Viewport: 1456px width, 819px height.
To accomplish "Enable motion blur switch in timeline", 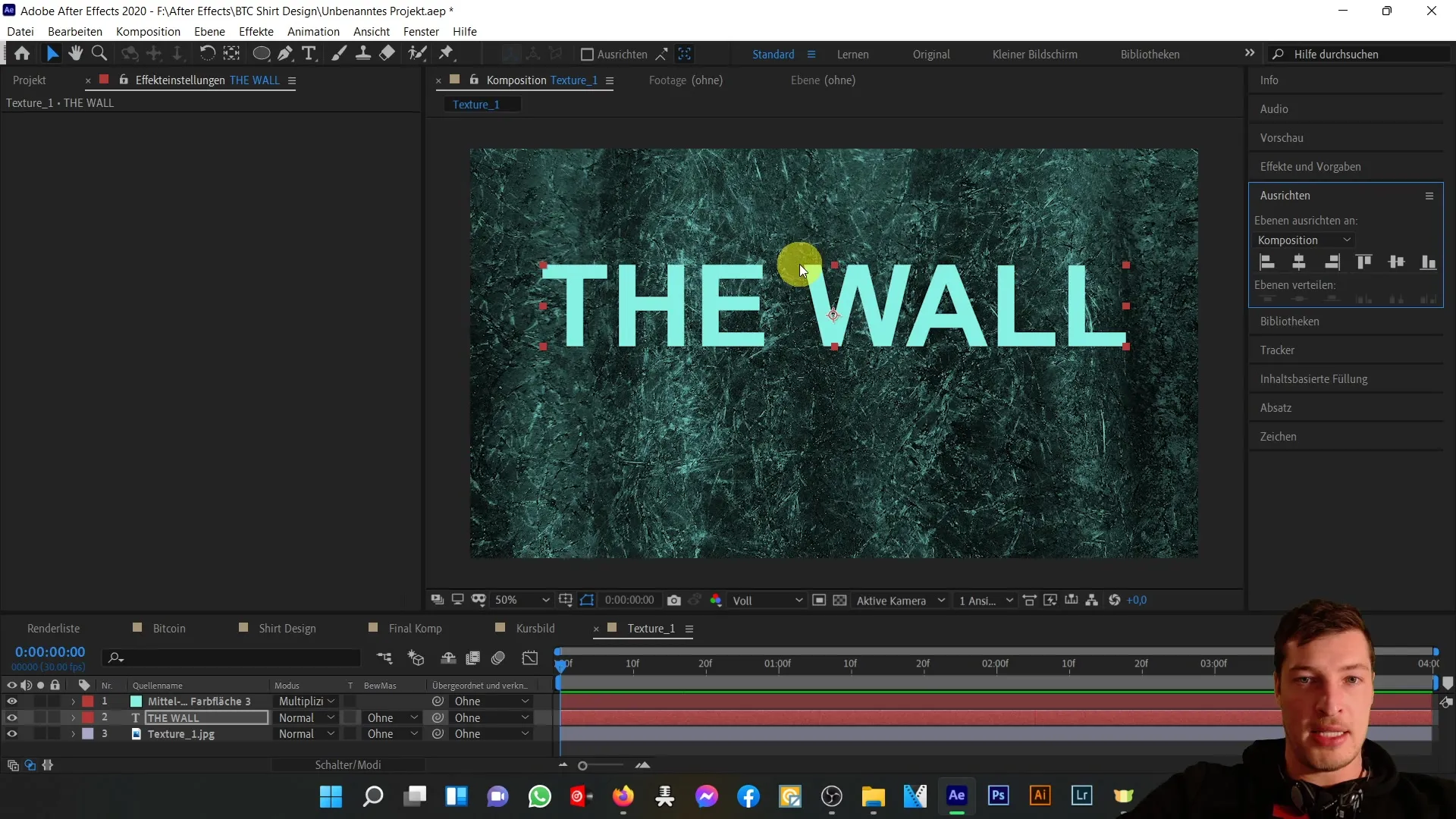I will 498,658.
